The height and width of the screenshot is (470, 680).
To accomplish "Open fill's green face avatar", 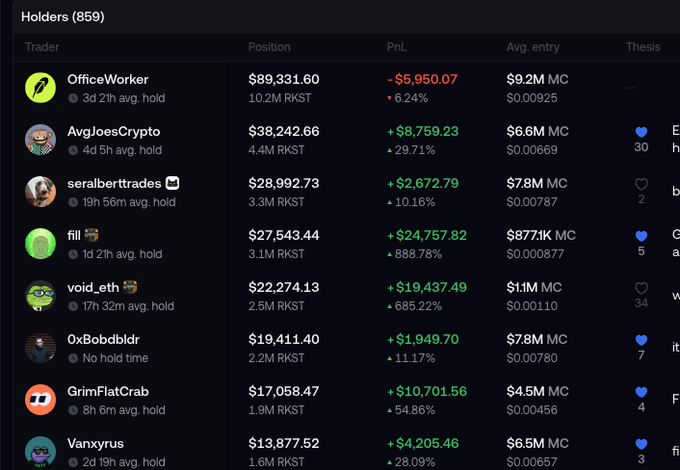I will [40, 244].
